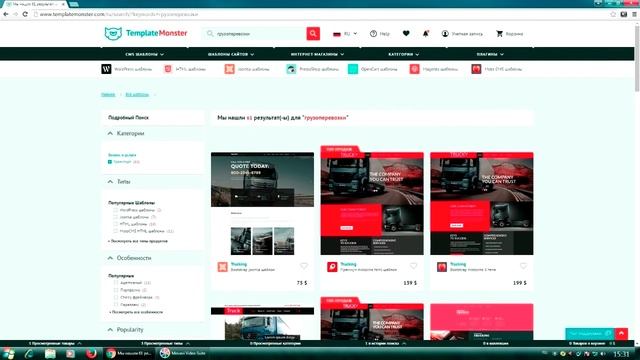Open the collection bottom bar tab

(496, 343)
